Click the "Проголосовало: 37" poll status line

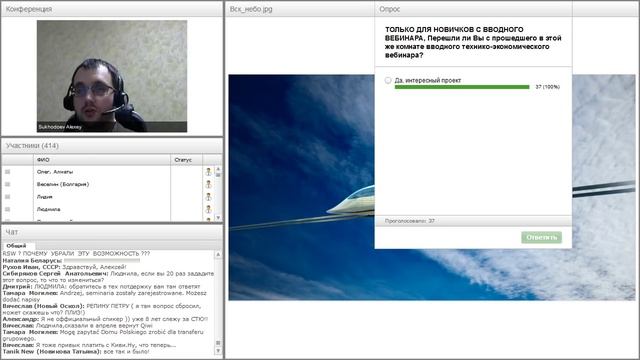(409, 221)
